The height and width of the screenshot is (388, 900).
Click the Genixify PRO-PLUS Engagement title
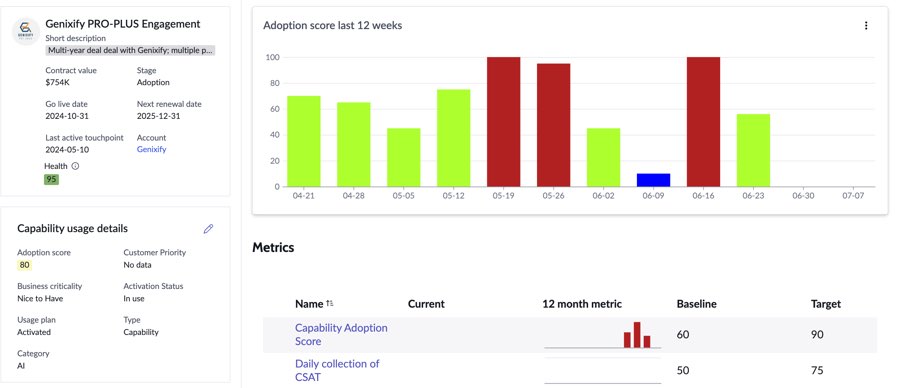tap(123, 24)
